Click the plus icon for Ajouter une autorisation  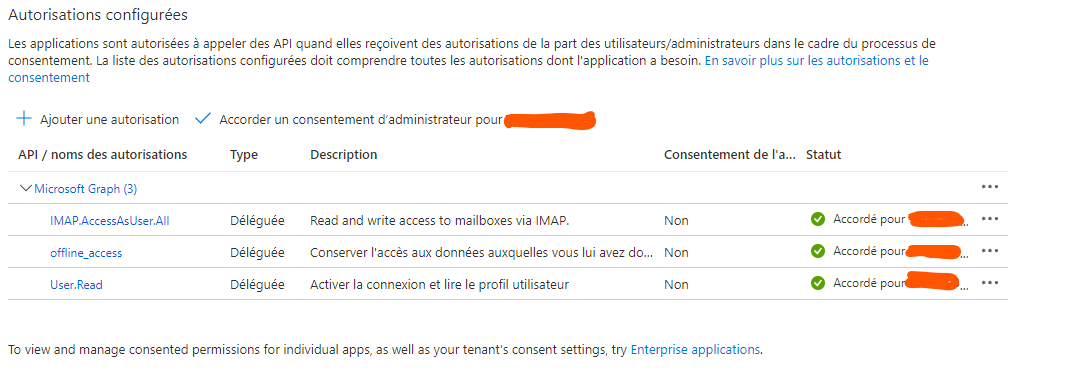tap(24, 119)
